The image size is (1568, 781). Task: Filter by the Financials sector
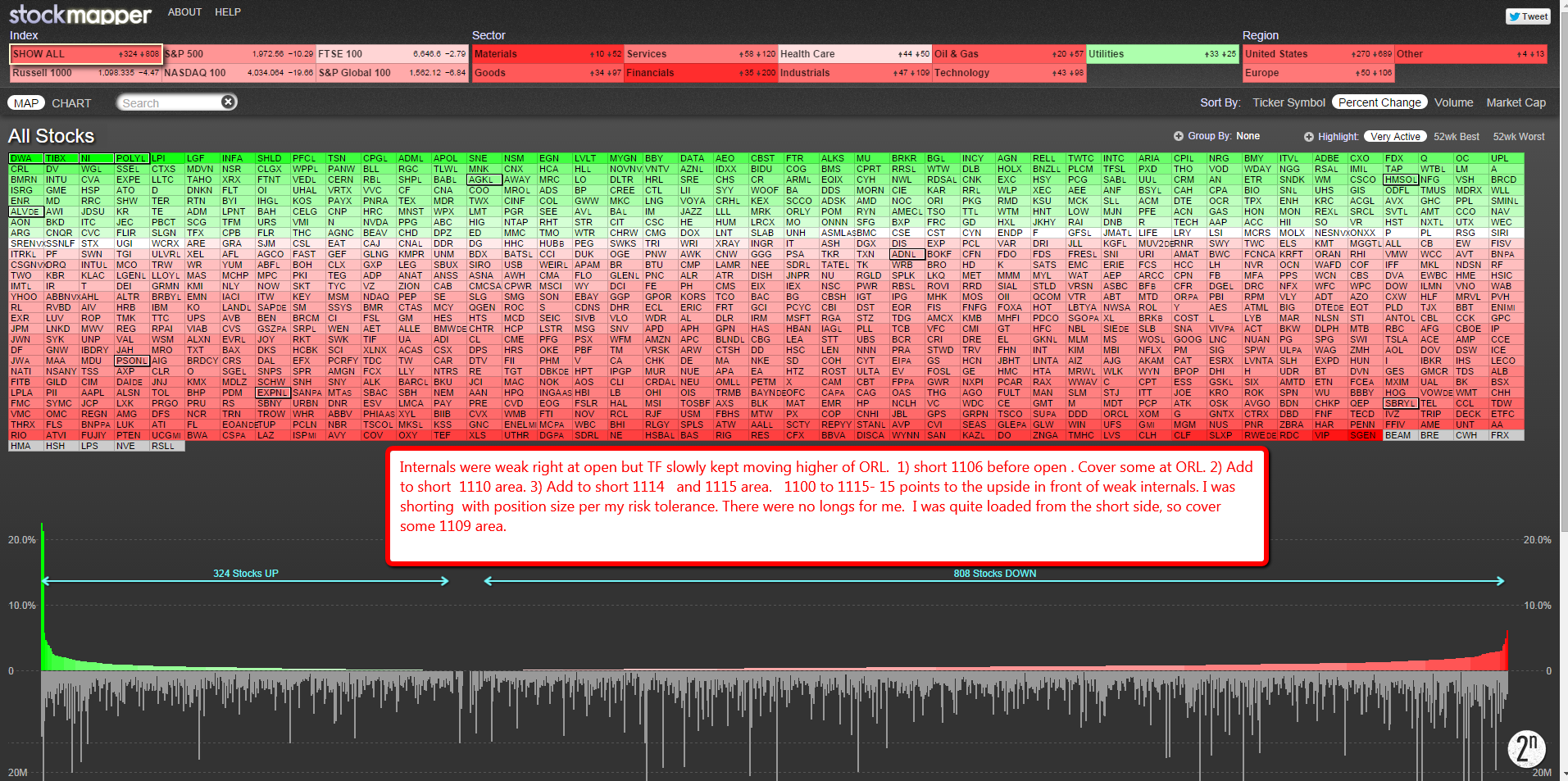click(x=701, y=73)
